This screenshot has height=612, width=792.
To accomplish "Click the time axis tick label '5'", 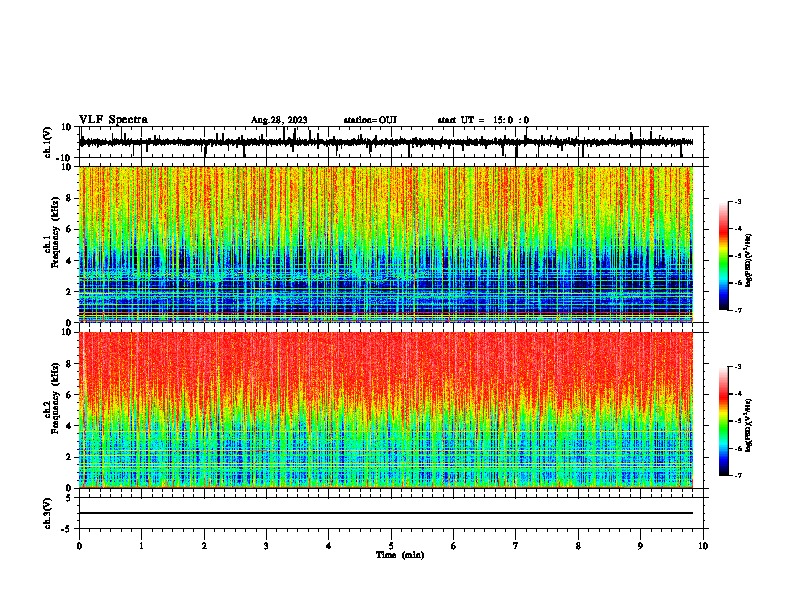I will [391, 546].
